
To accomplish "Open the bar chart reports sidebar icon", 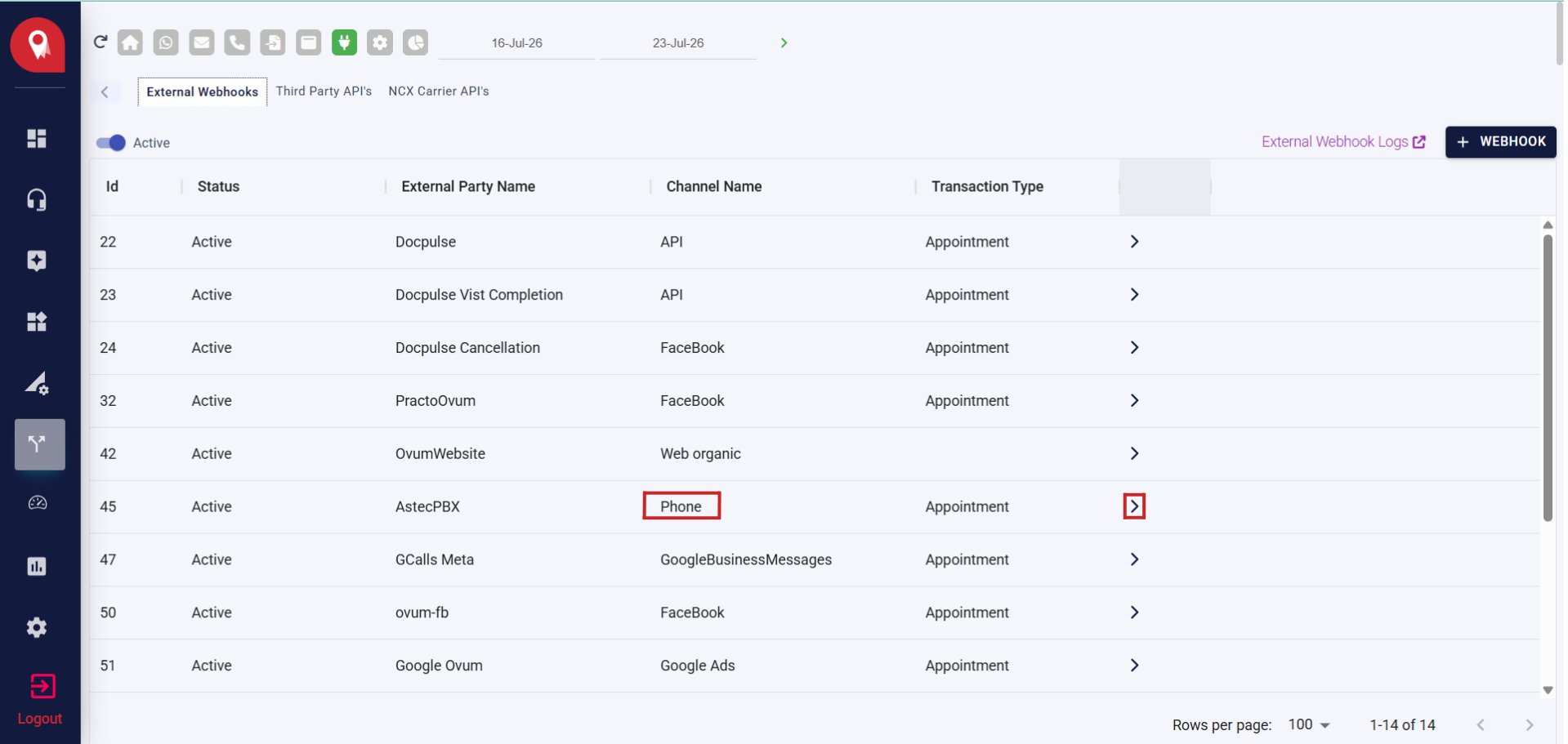I will (x=37, y=567).
